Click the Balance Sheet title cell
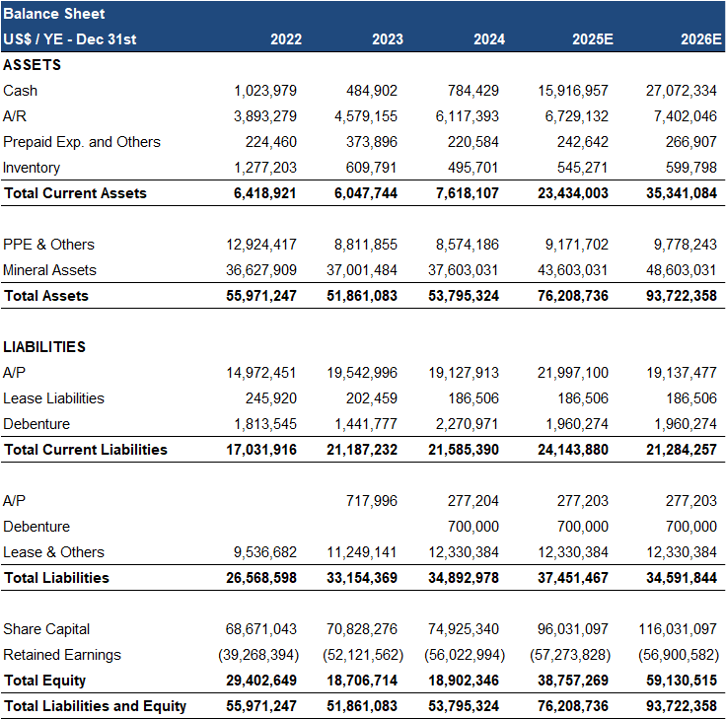Viewport: 726px width, 720px height. (x=54, y=14)
